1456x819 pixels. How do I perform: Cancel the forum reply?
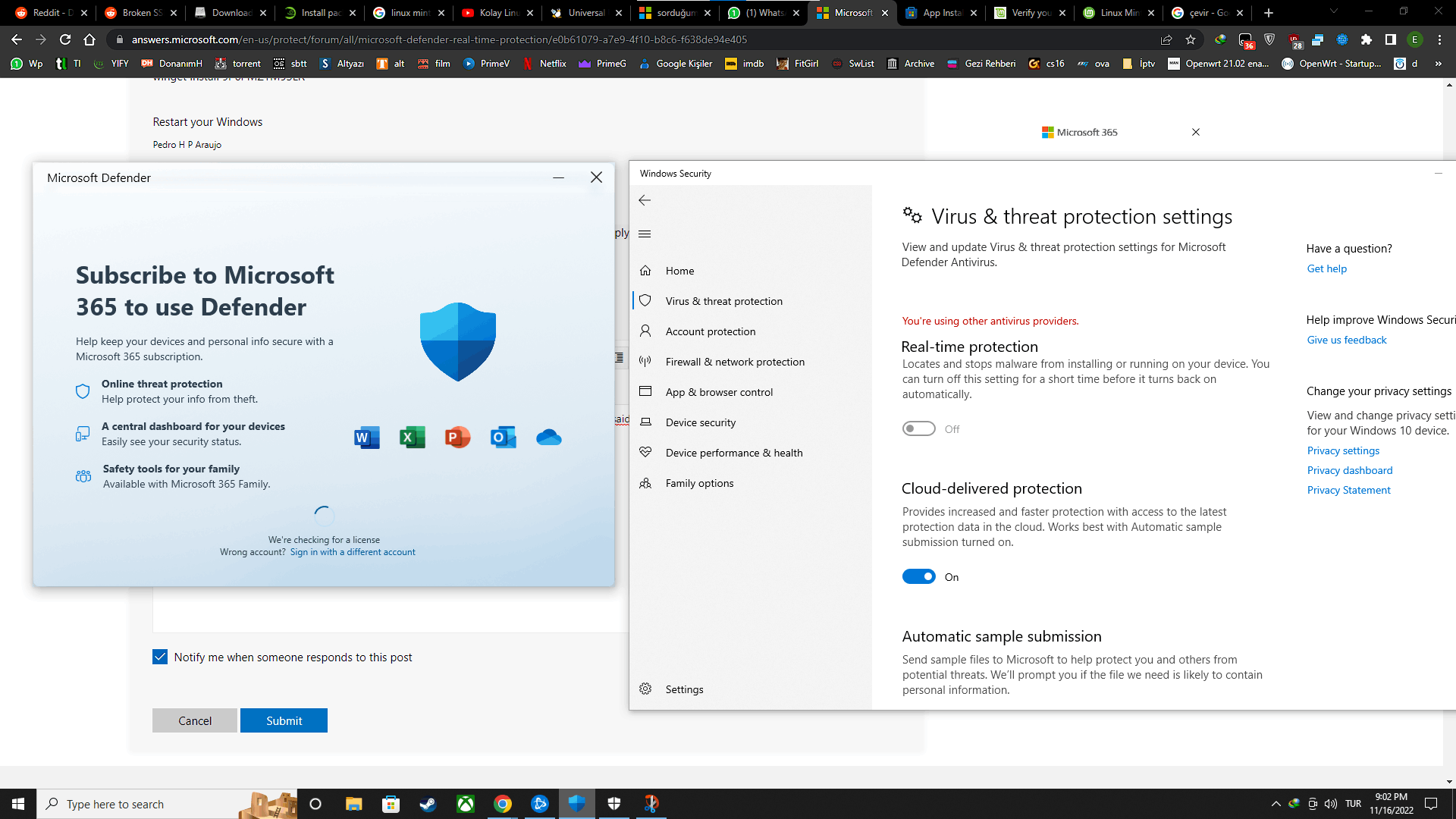(195, 720)
